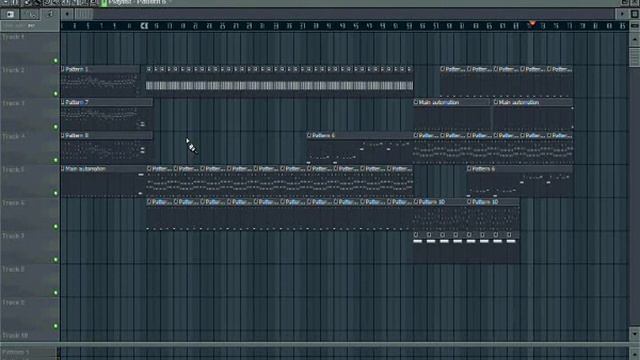The width and height of the screenshot is (640, 360).
Task: Mute Track 4 with its green light
Action: coord(56,160)
